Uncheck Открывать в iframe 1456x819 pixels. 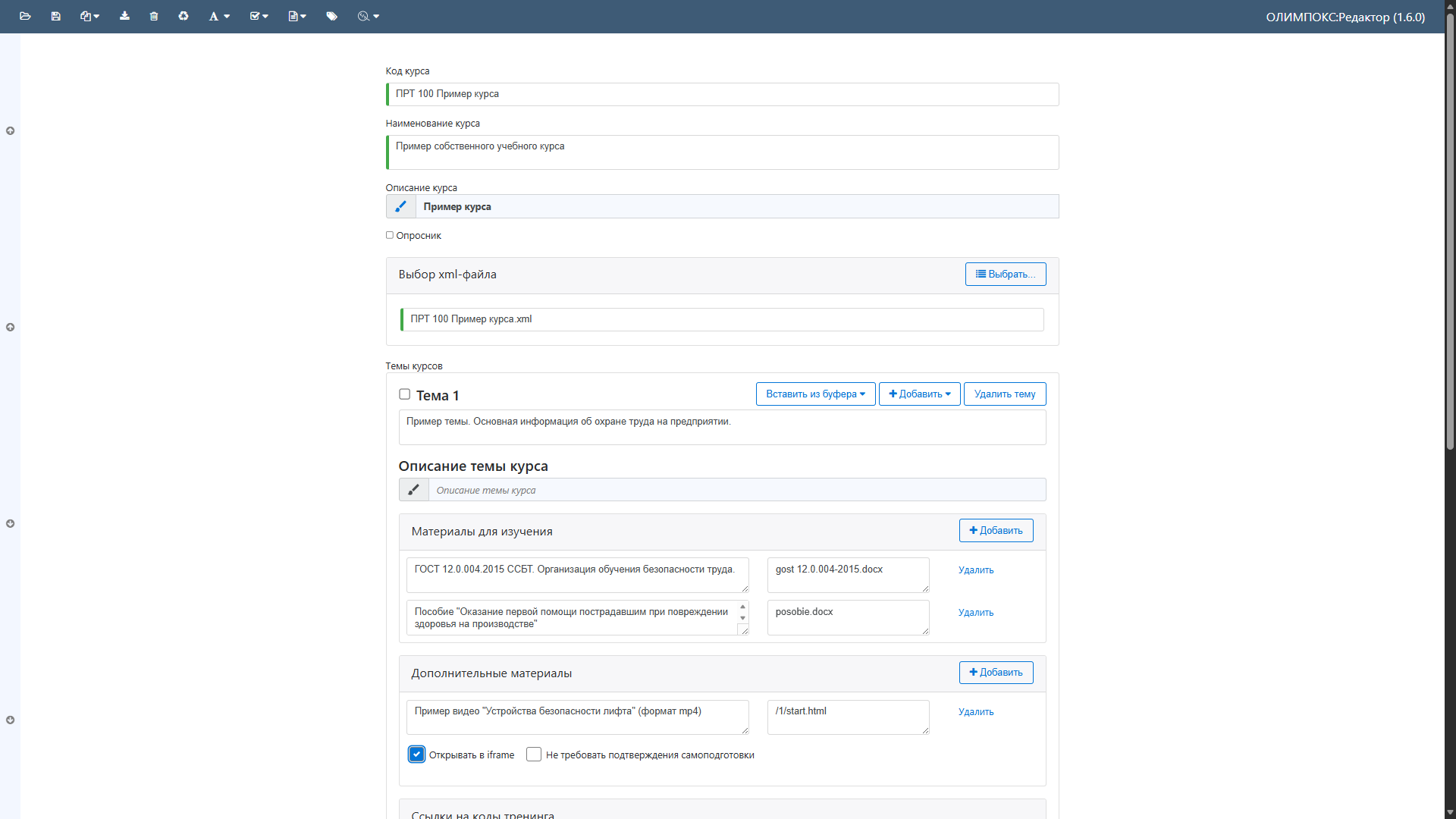click(x=416, y=755)
